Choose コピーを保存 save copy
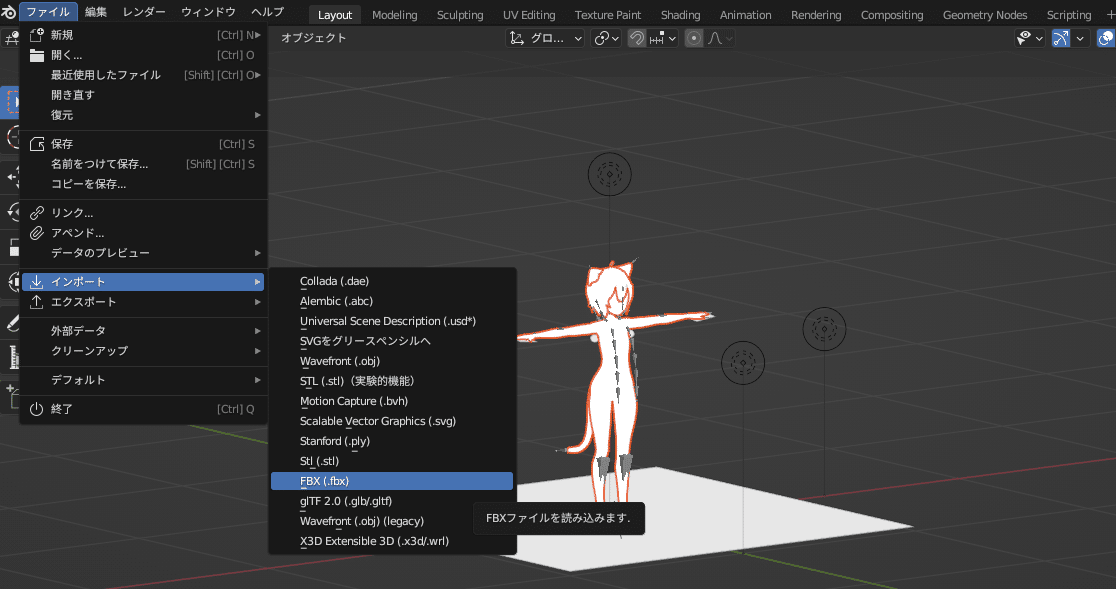Image resolution: width=1116 pixels, height=589 pixels. point(144,184)
